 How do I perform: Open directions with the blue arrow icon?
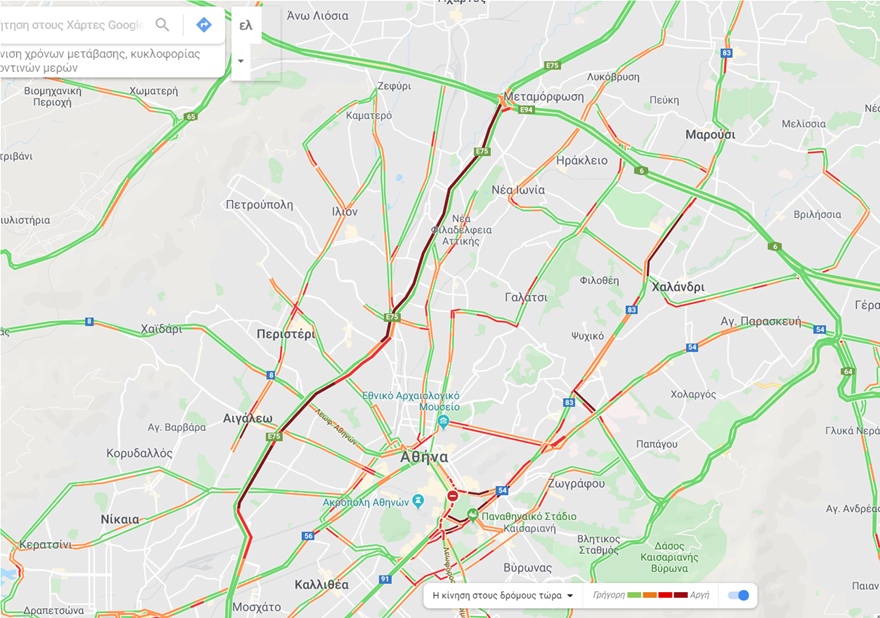204,25
